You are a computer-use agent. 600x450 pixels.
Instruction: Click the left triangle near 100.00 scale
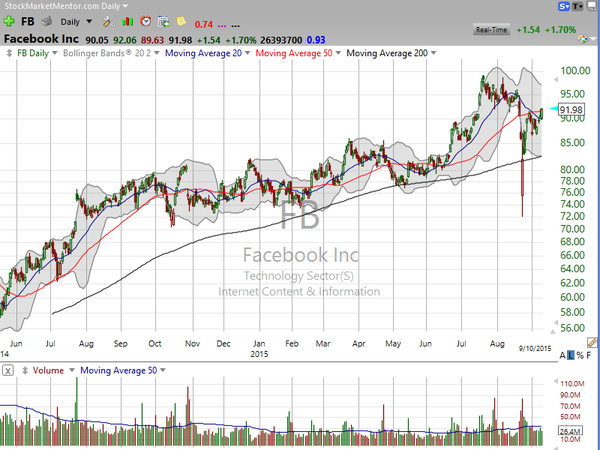tap(556, 80)
